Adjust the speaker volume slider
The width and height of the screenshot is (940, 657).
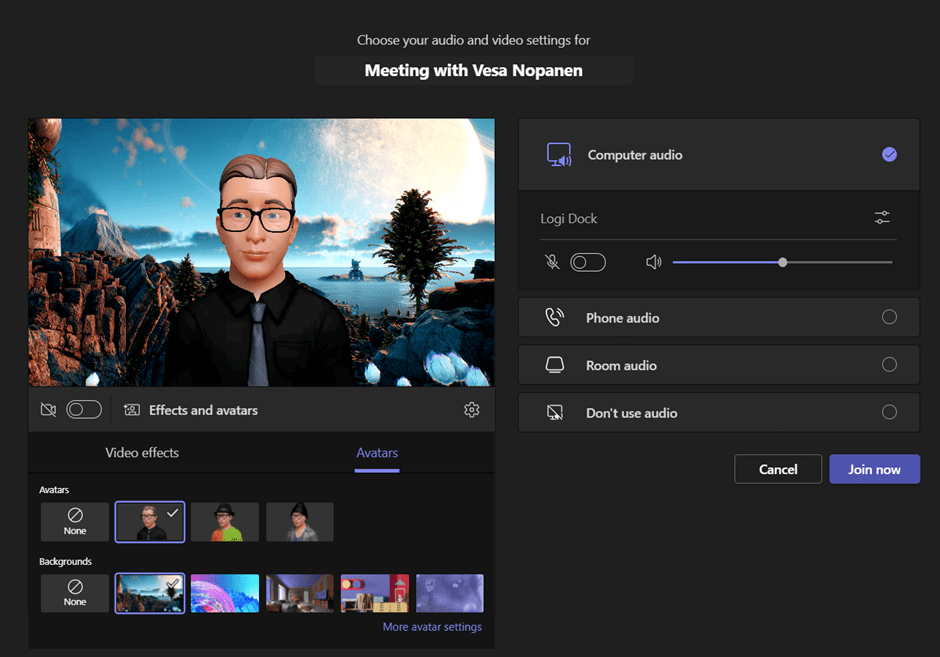[783, 262]
